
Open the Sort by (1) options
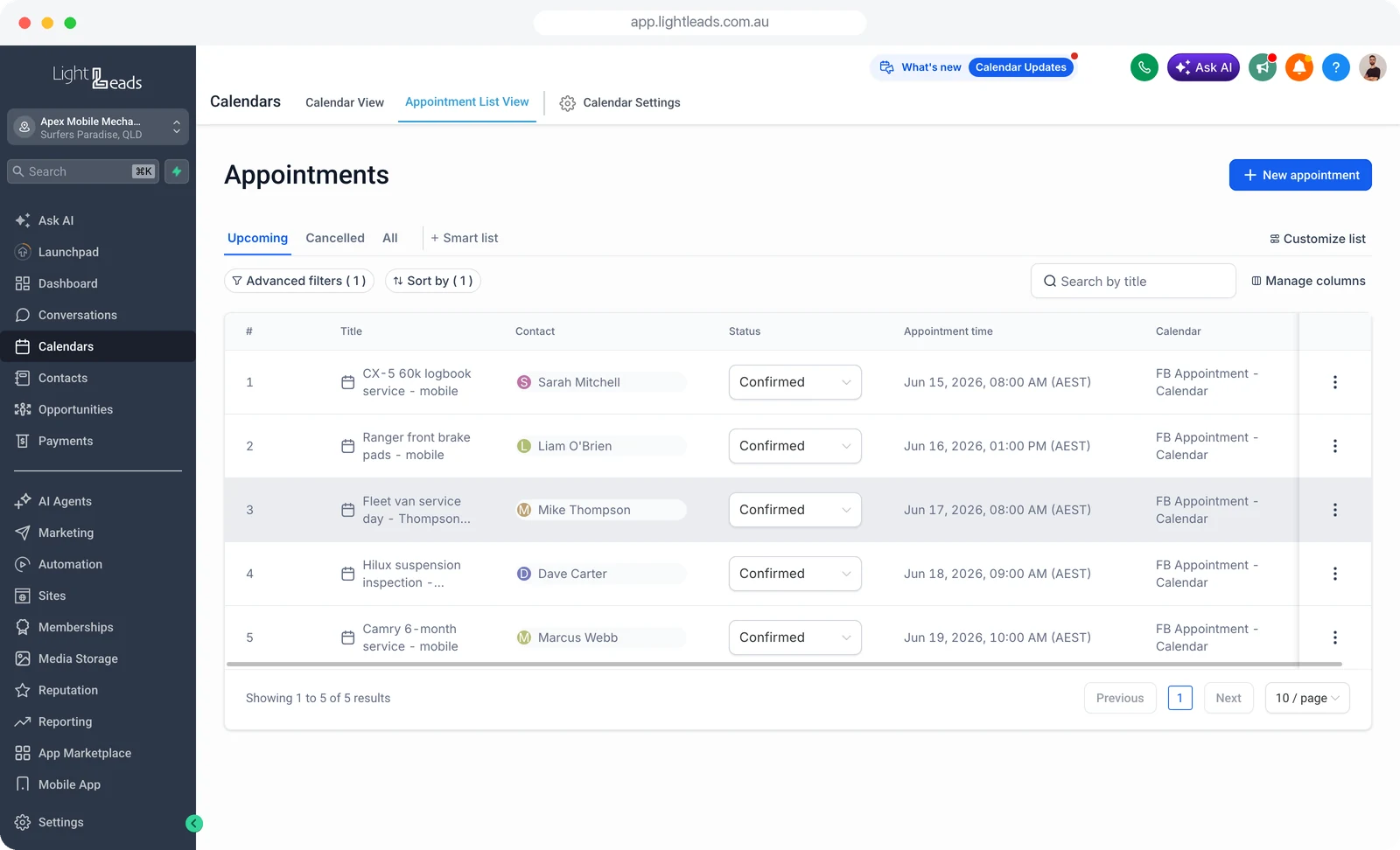(x=433, y=281)
